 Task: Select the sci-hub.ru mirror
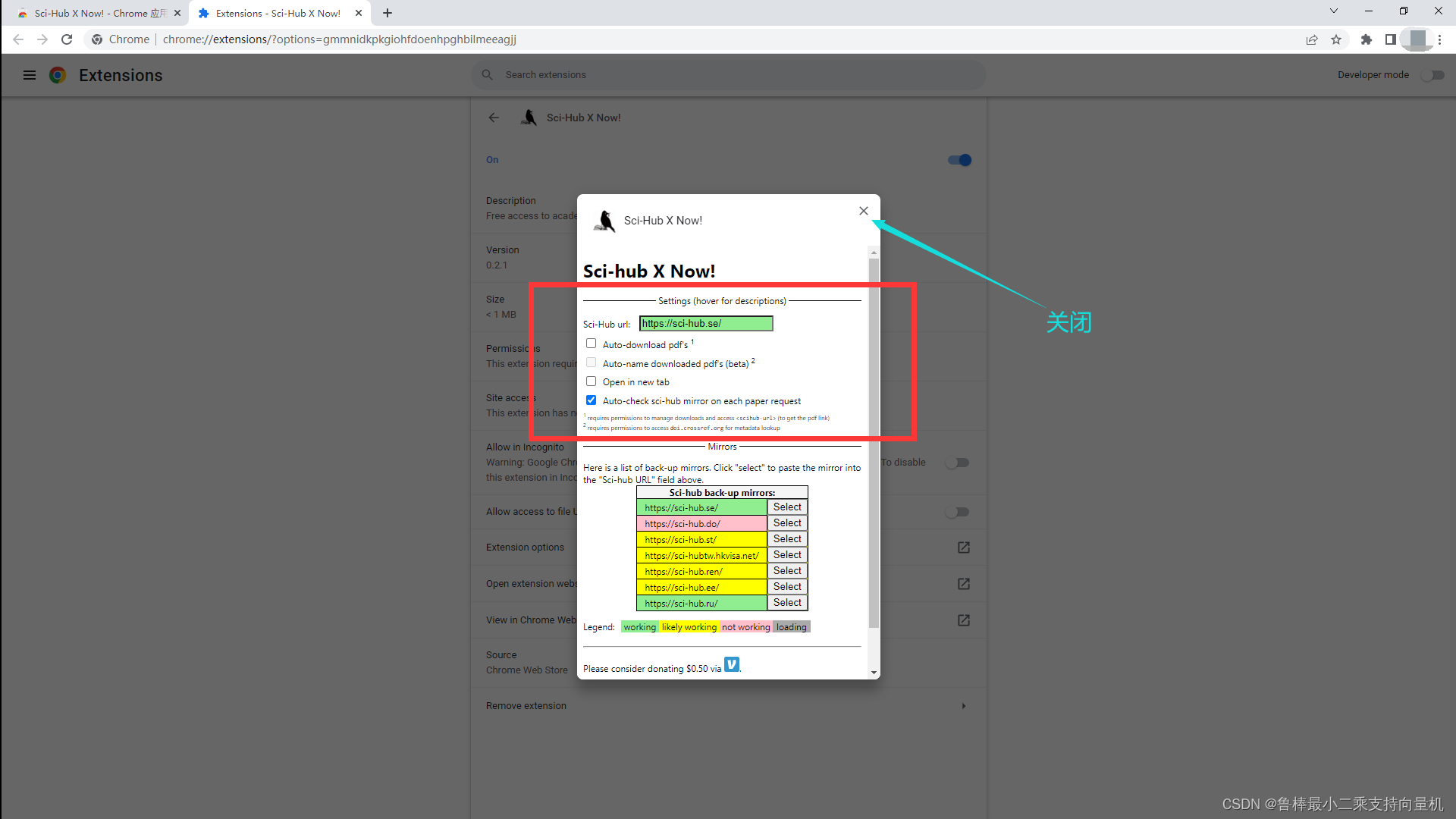pyautogui.click(x=787, y=603)
